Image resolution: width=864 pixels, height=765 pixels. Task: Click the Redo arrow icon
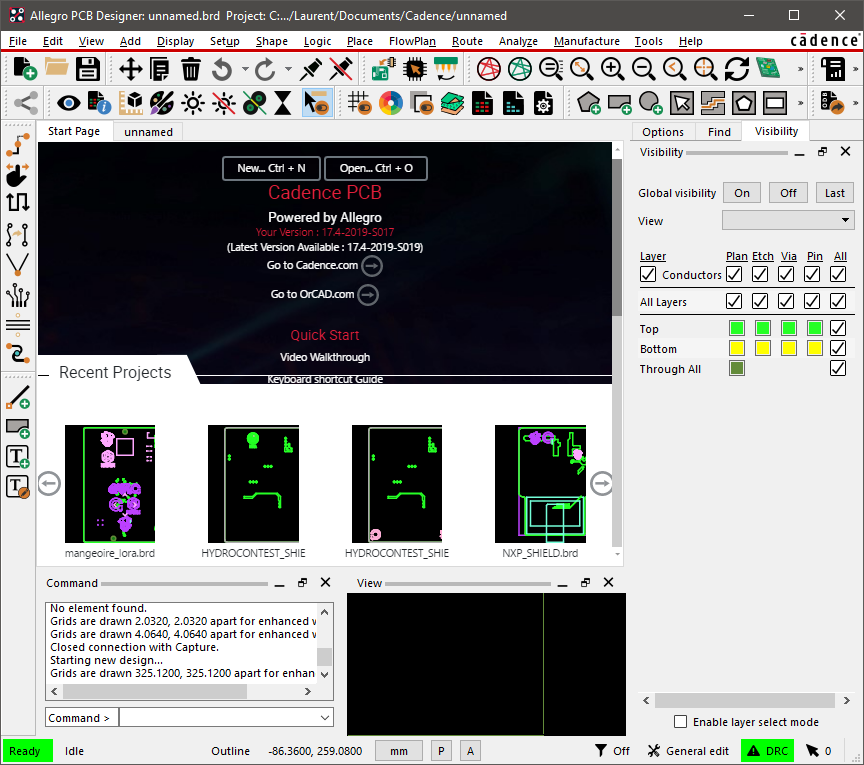click(265, 69)
